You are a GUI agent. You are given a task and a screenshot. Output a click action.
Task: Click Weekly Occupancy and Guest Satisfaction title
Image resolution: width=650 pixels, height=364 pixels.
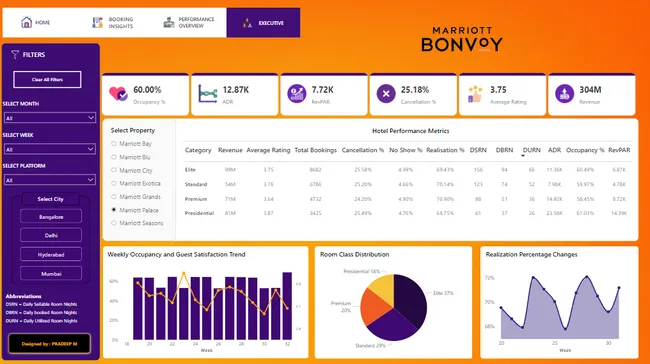click(x=176, y=255)
